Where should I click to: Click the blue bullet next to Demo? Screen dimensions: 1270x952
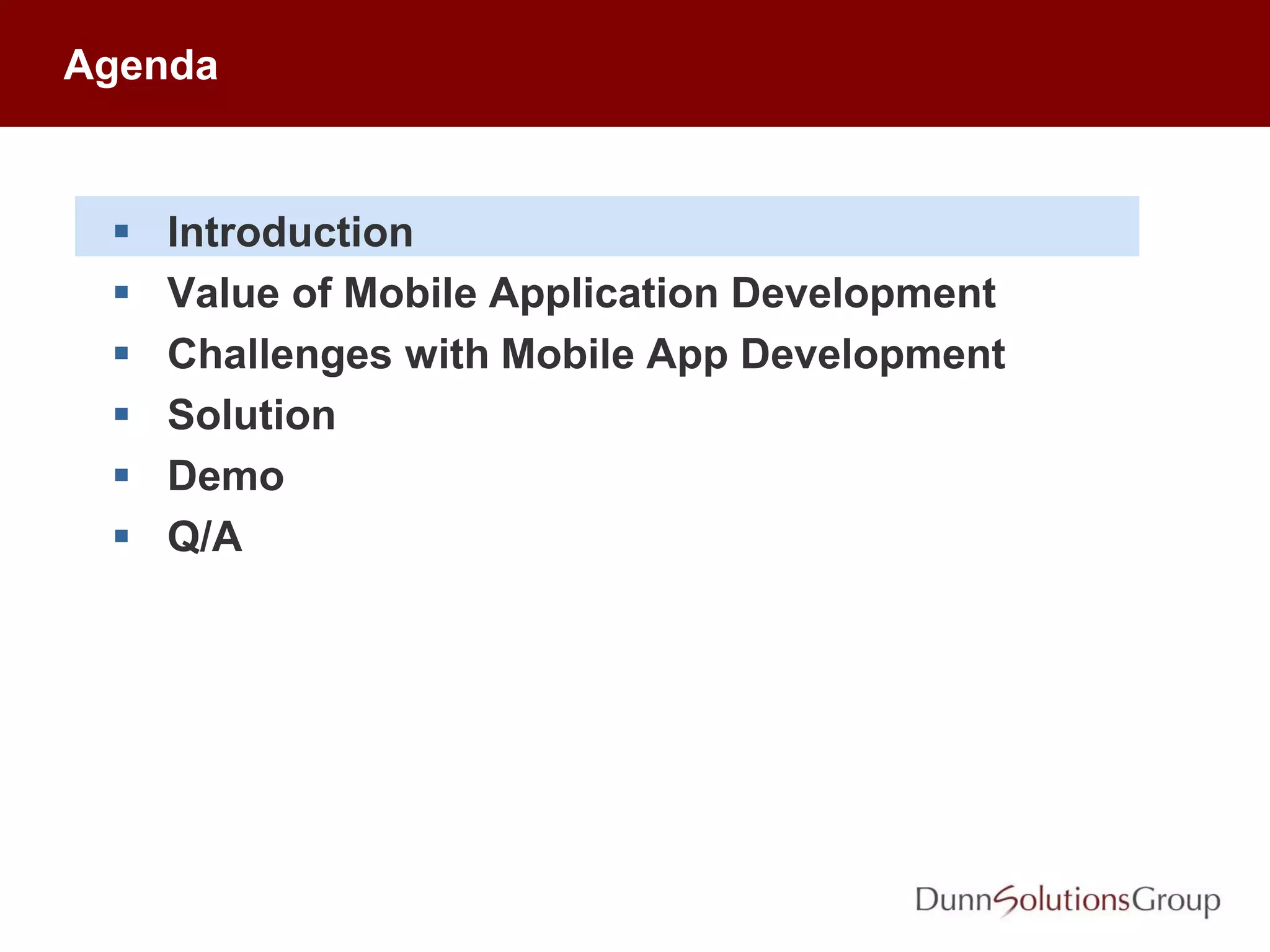(122, 475)
